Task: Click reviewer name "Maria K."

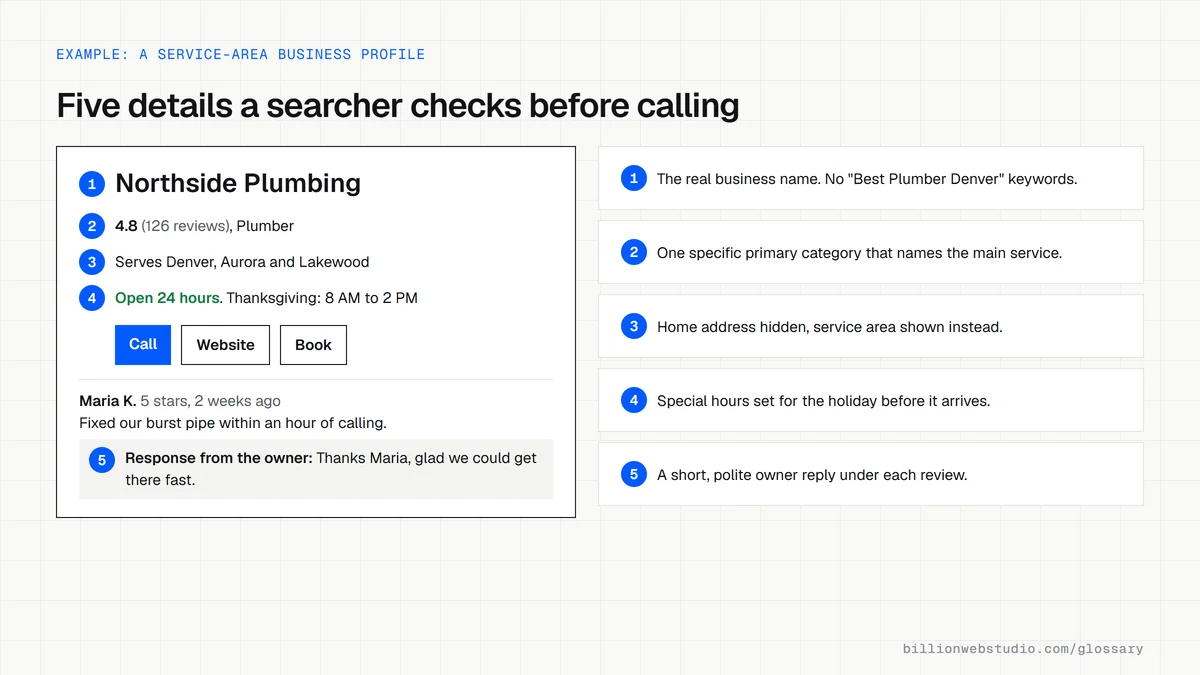Action: click(108, 401)
